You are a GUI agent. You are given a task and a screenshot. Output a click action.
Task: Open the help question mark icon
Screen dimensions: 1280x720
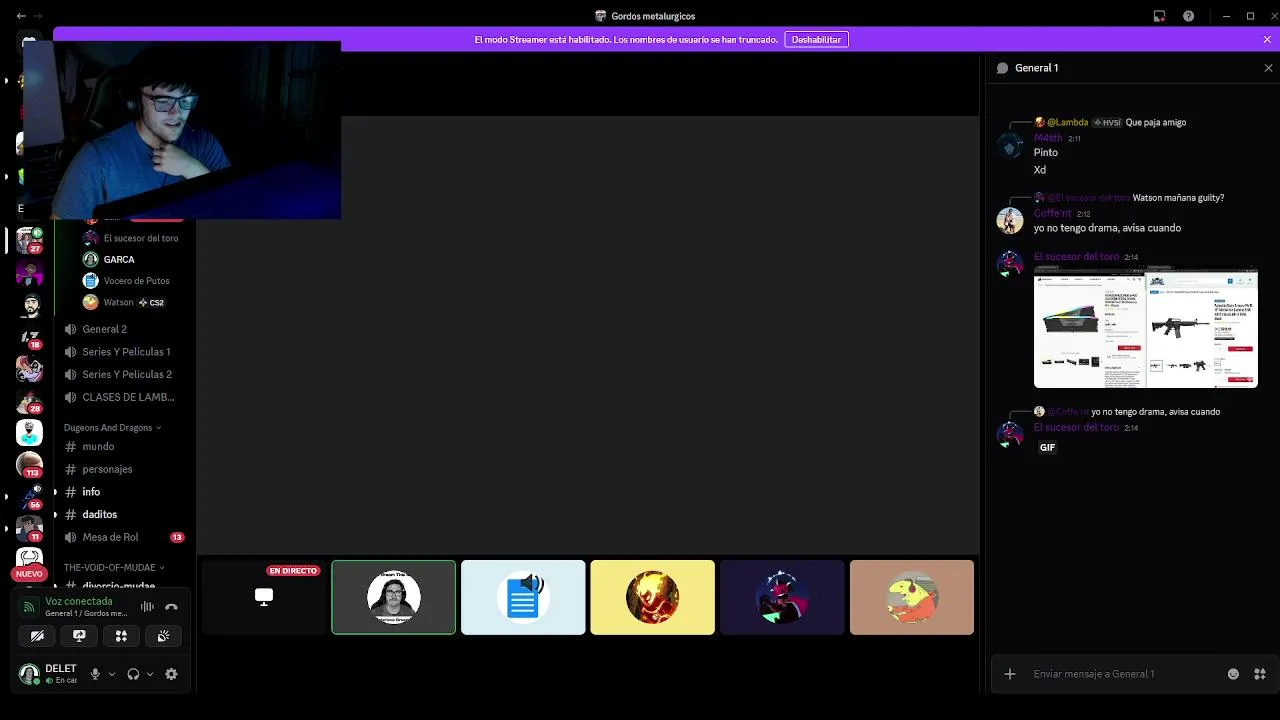(1188, 16)
